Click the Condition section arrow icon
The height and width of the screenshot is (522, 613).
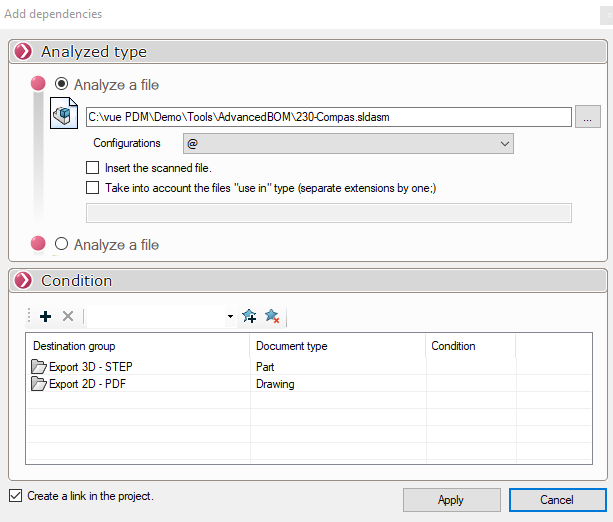[x=24, y=280]
